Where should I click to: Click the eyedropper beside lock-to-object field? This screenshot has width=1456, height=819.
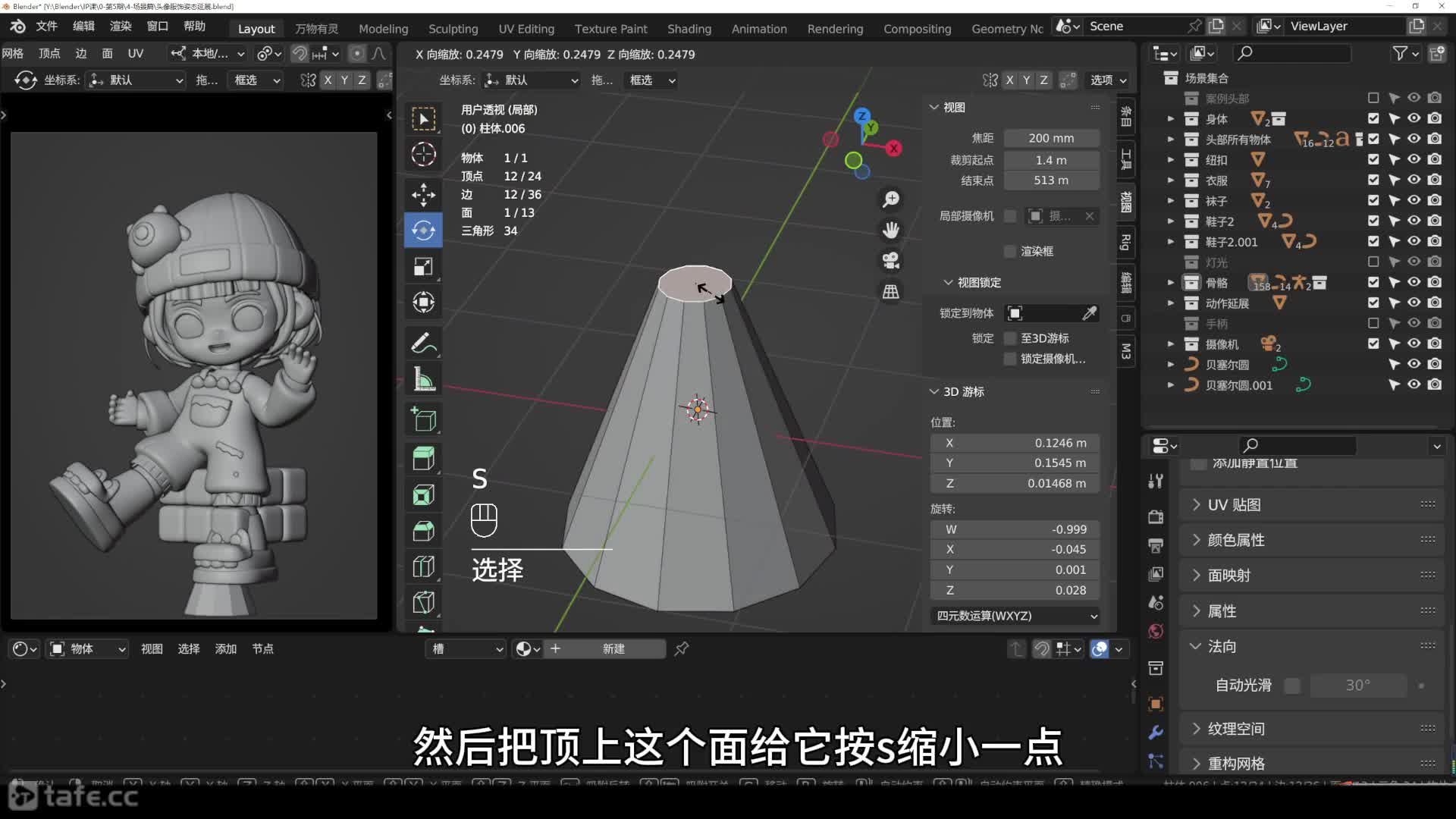1089,313
